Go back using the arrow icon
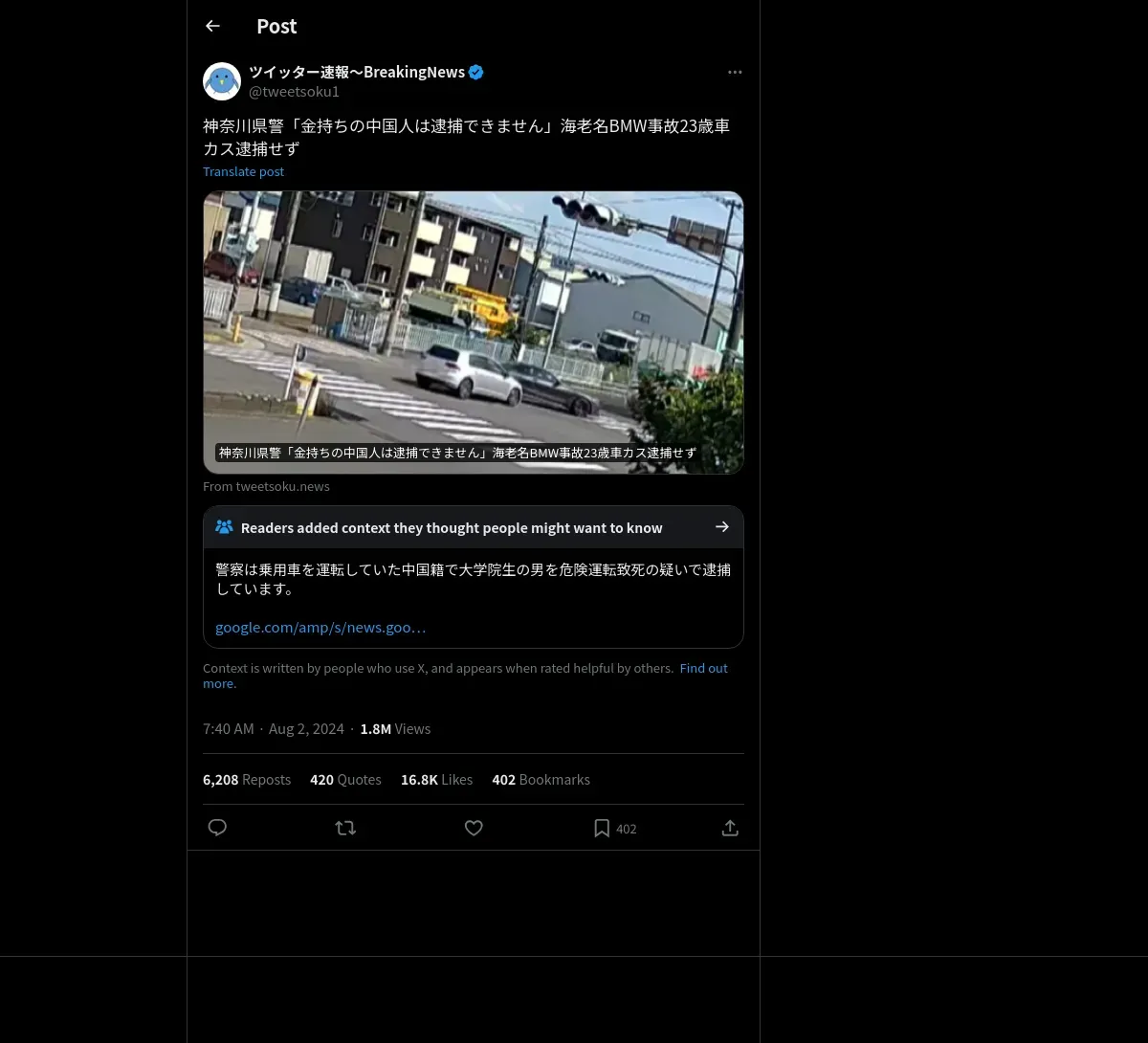1148x1043 pixels. tap(212, 26)
